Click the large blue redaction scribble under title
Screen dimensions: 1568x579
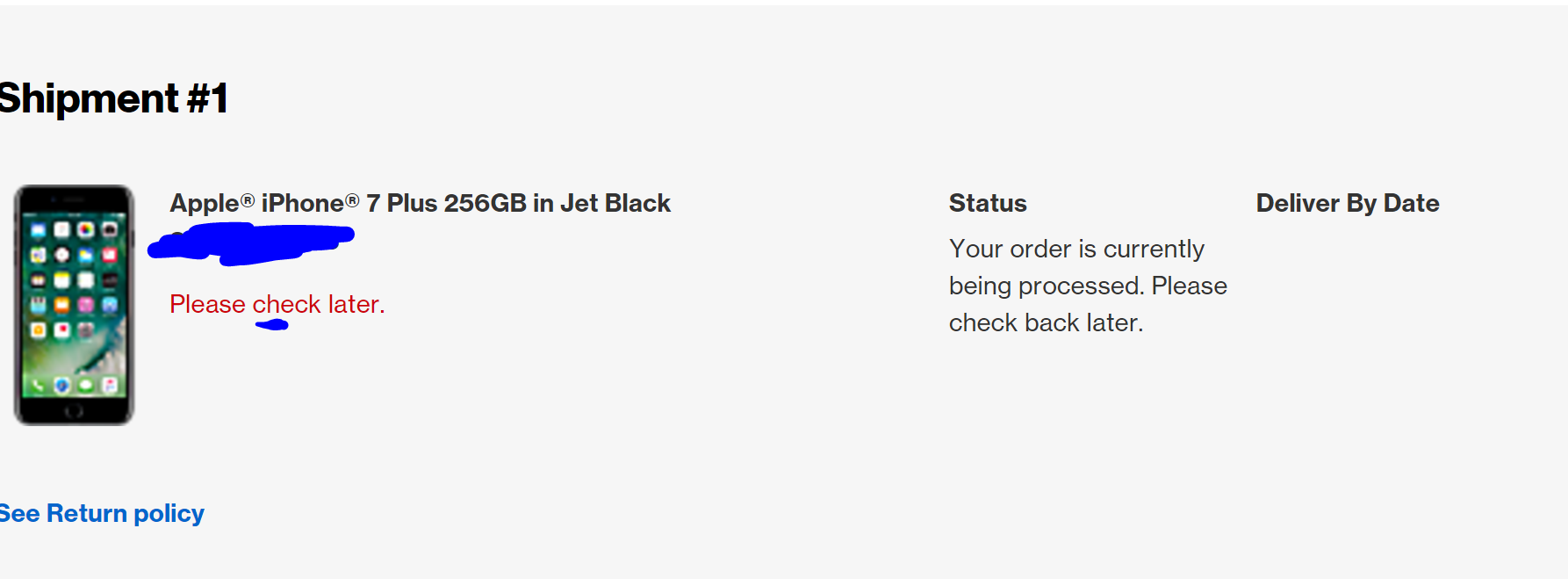point(251,243)
